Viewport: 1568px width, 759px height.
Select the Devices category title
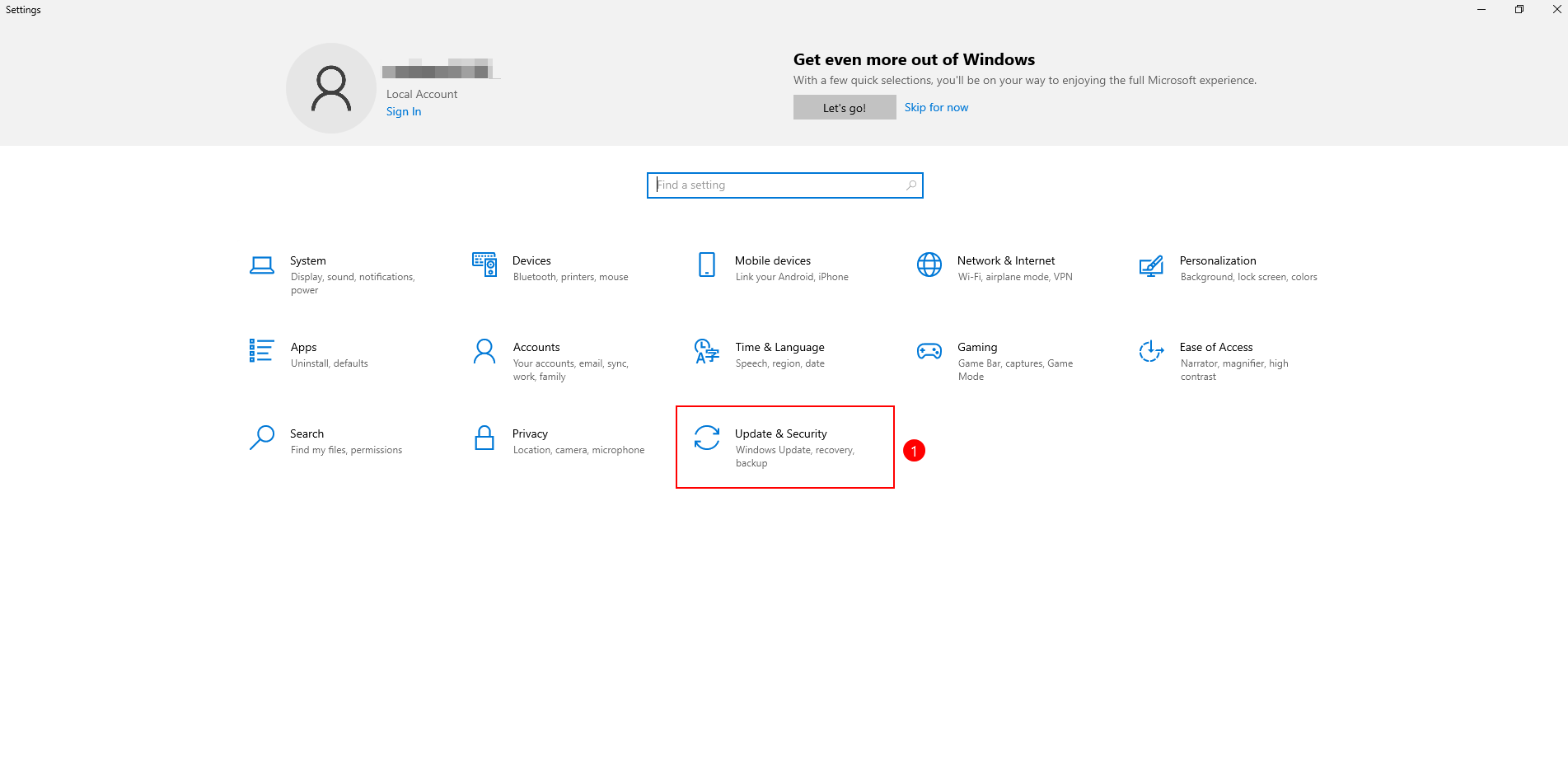[531, 260]
